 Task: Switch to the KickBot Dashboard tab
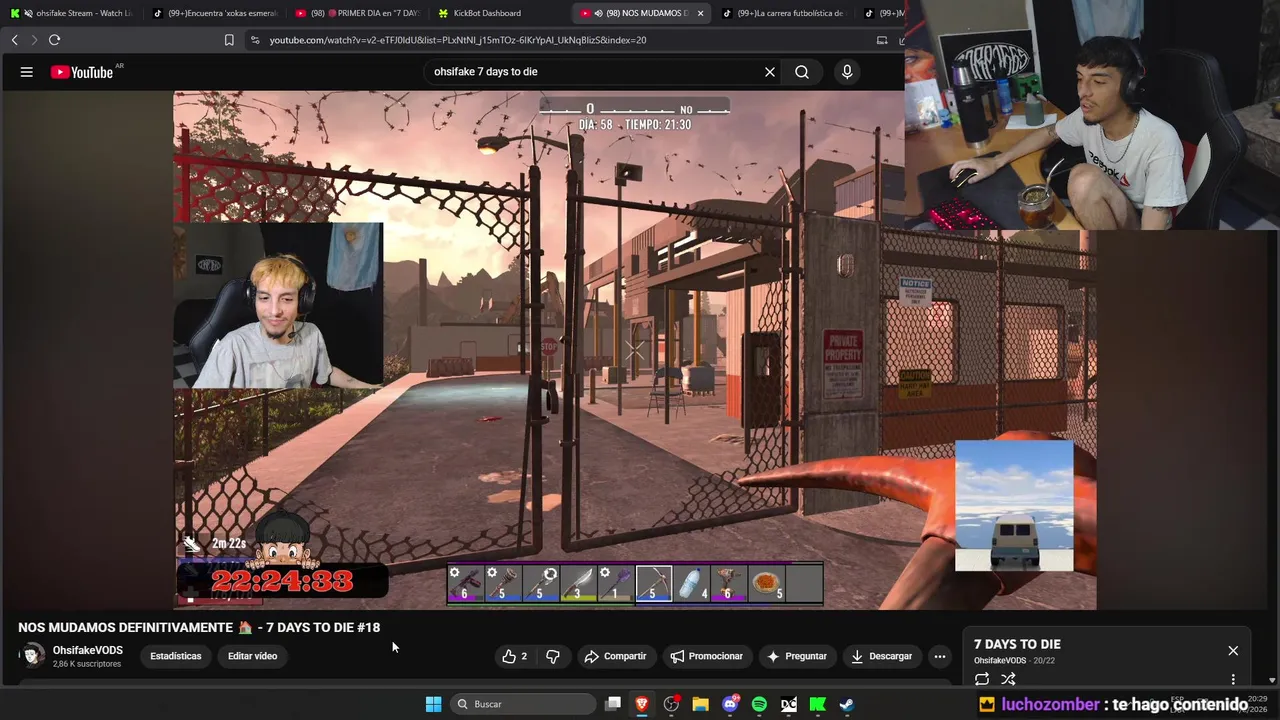[500, 13]
